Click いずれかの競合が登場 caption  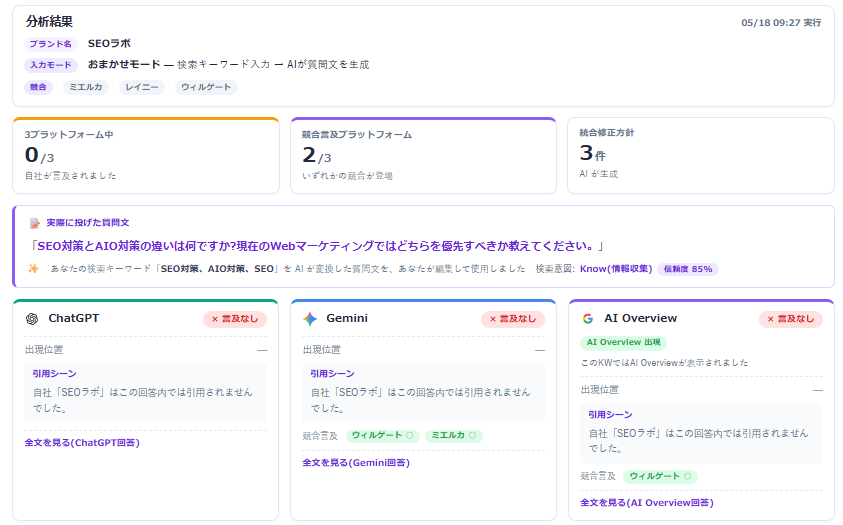click(x=347, y=176)
